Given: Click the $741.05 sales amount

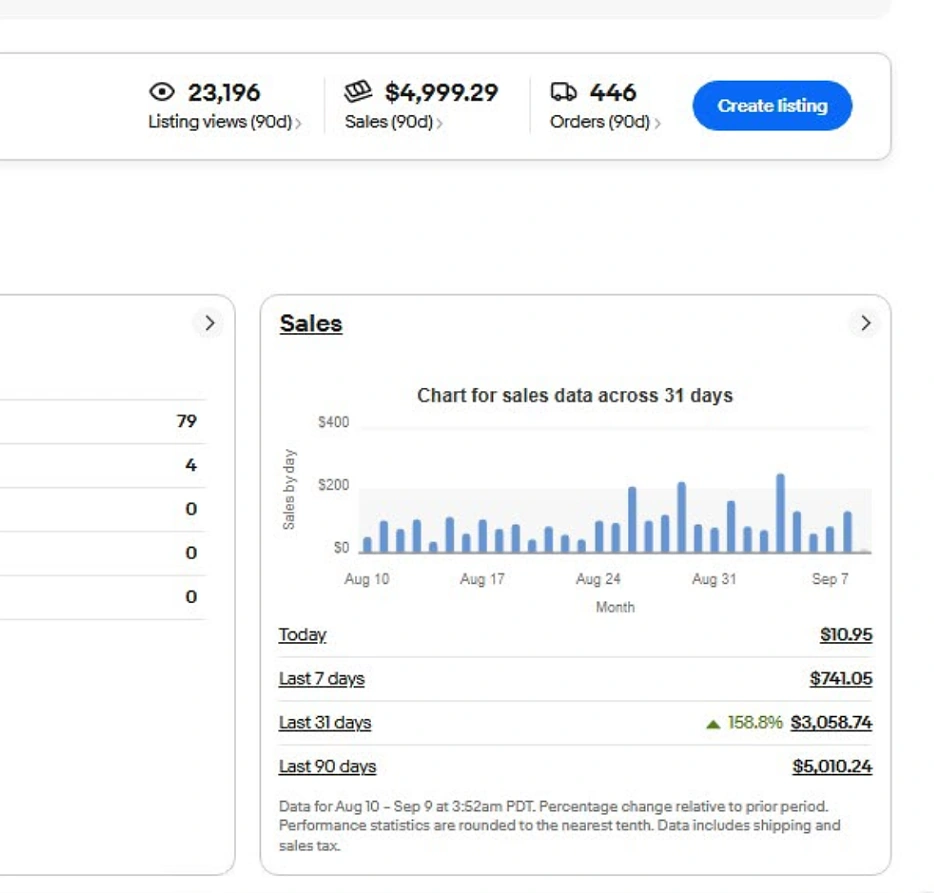Looking at the screenshot, I should pyautogui.click(x=840, y=679).
